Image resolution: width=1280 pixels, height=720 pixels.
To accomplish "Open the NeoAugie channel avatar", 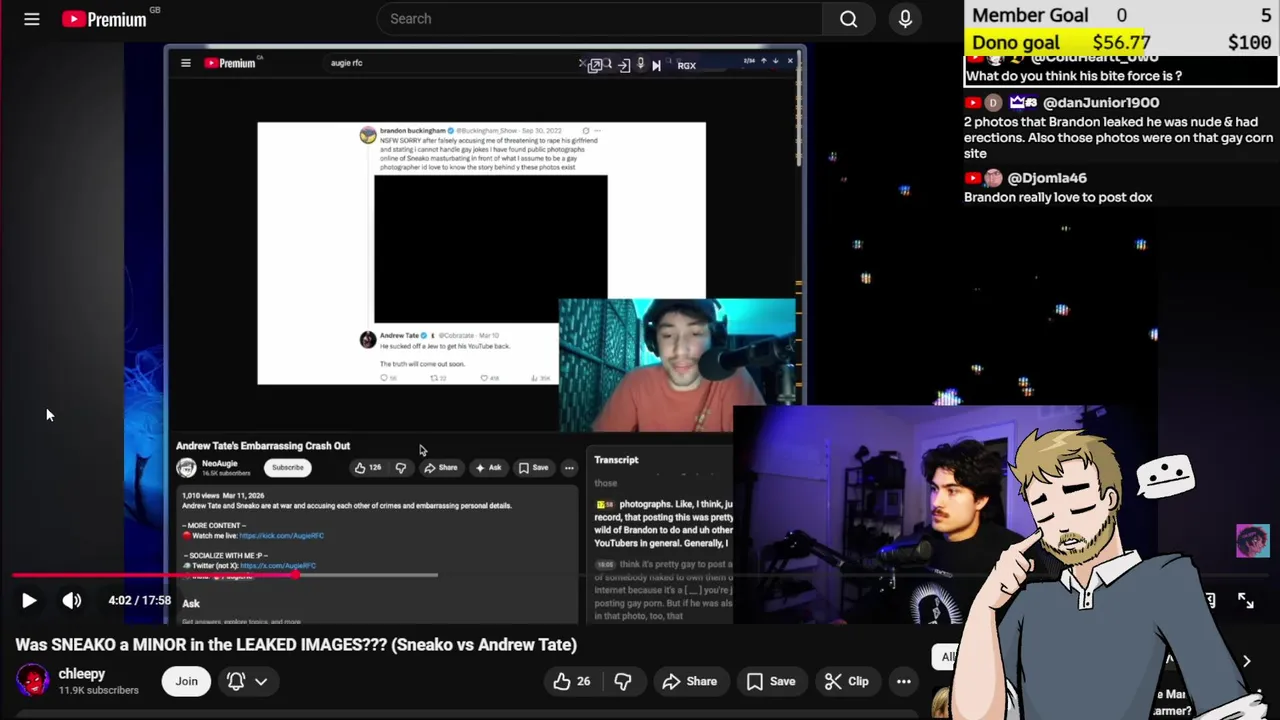I will click(186, 467).
